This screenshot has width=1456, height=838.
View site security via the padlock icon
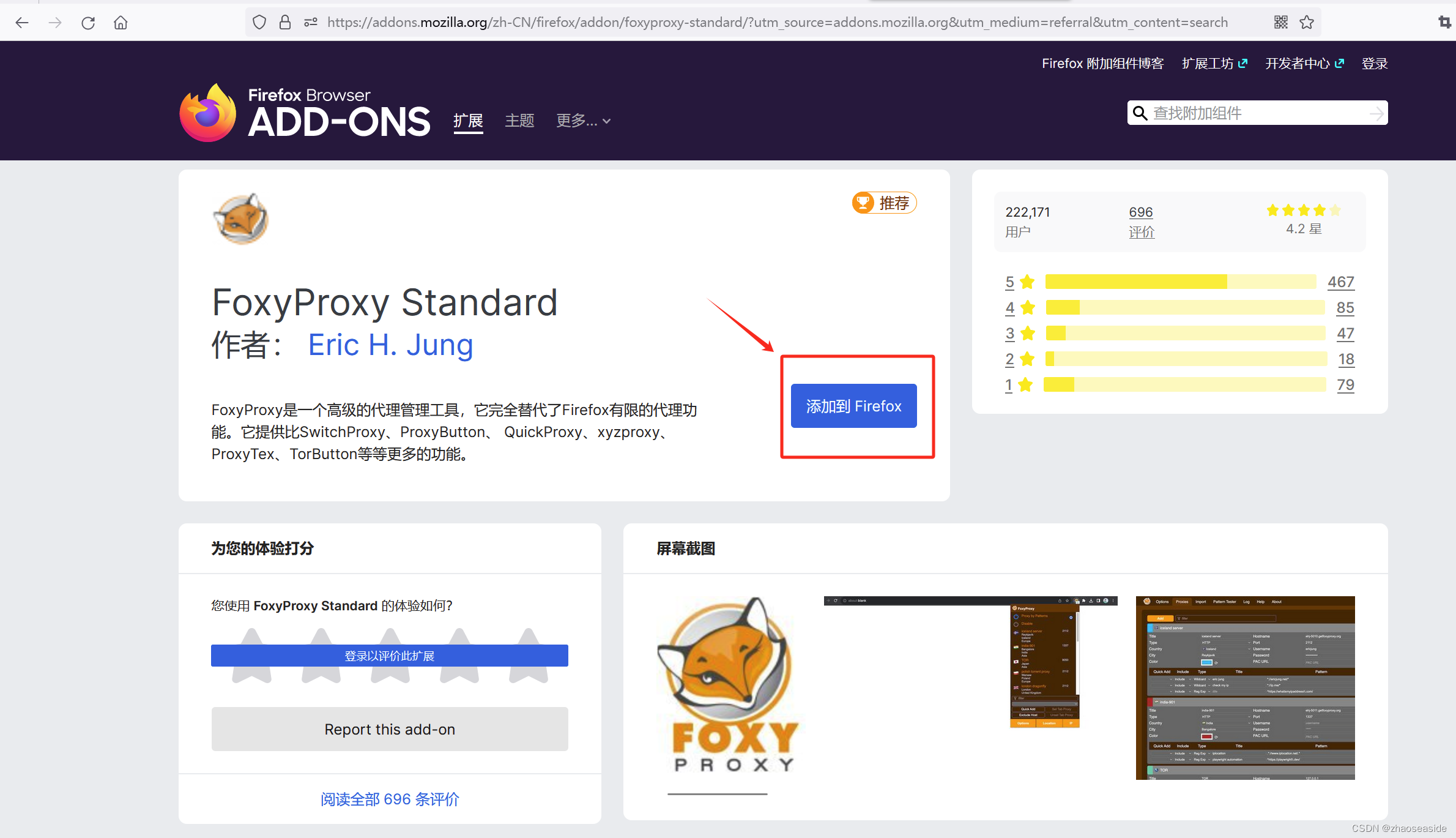tap(285, 23)
